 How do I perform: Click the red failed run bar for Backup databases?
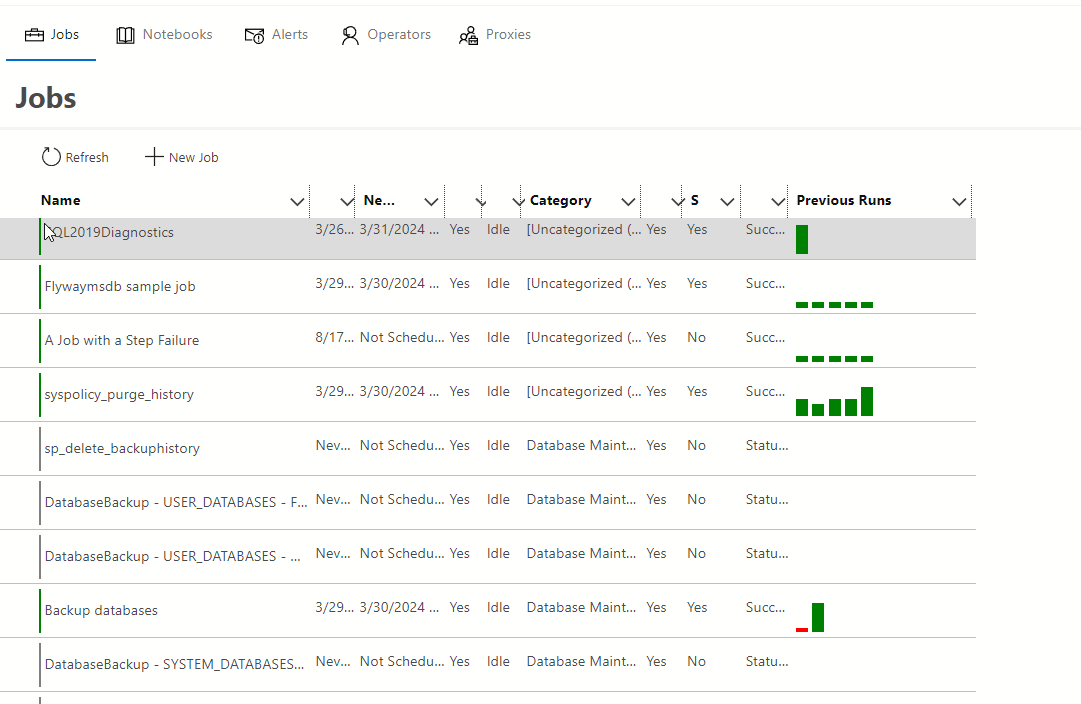tap(802, 629)
